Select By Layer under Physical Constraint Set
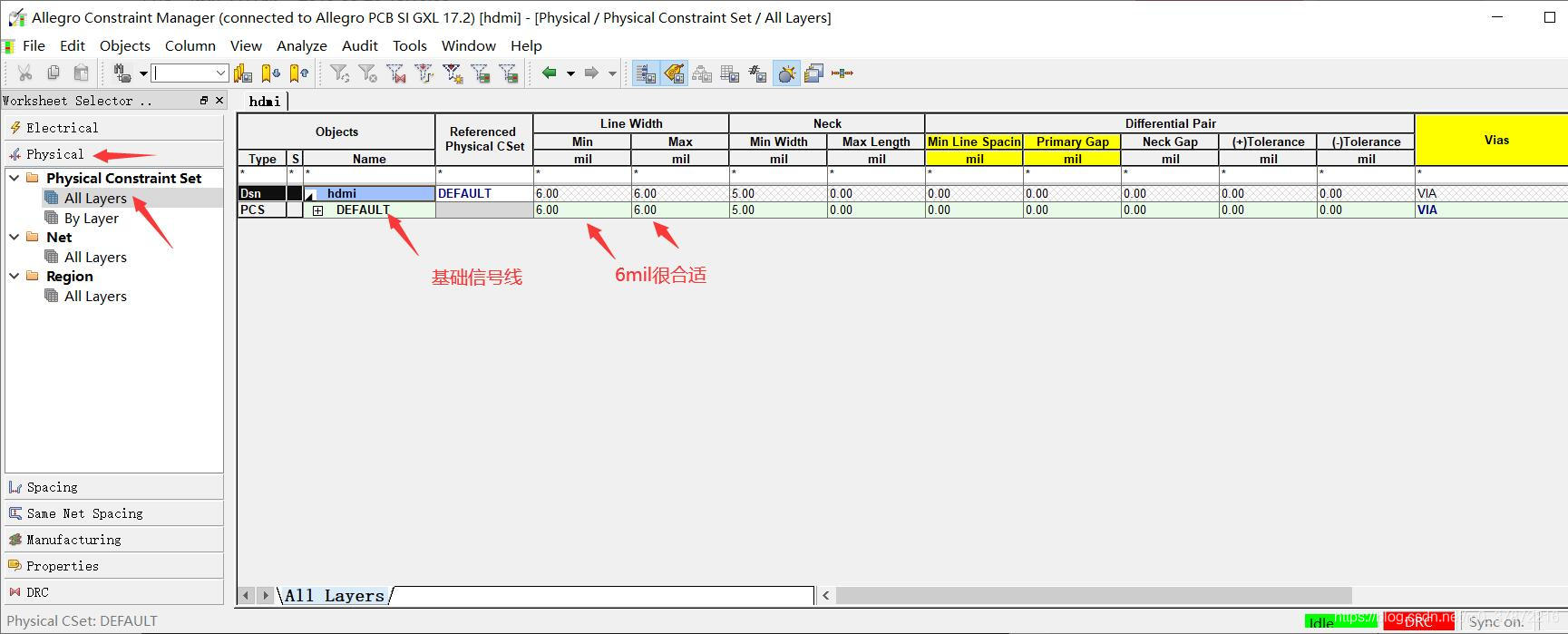 [x=91, y=219]
